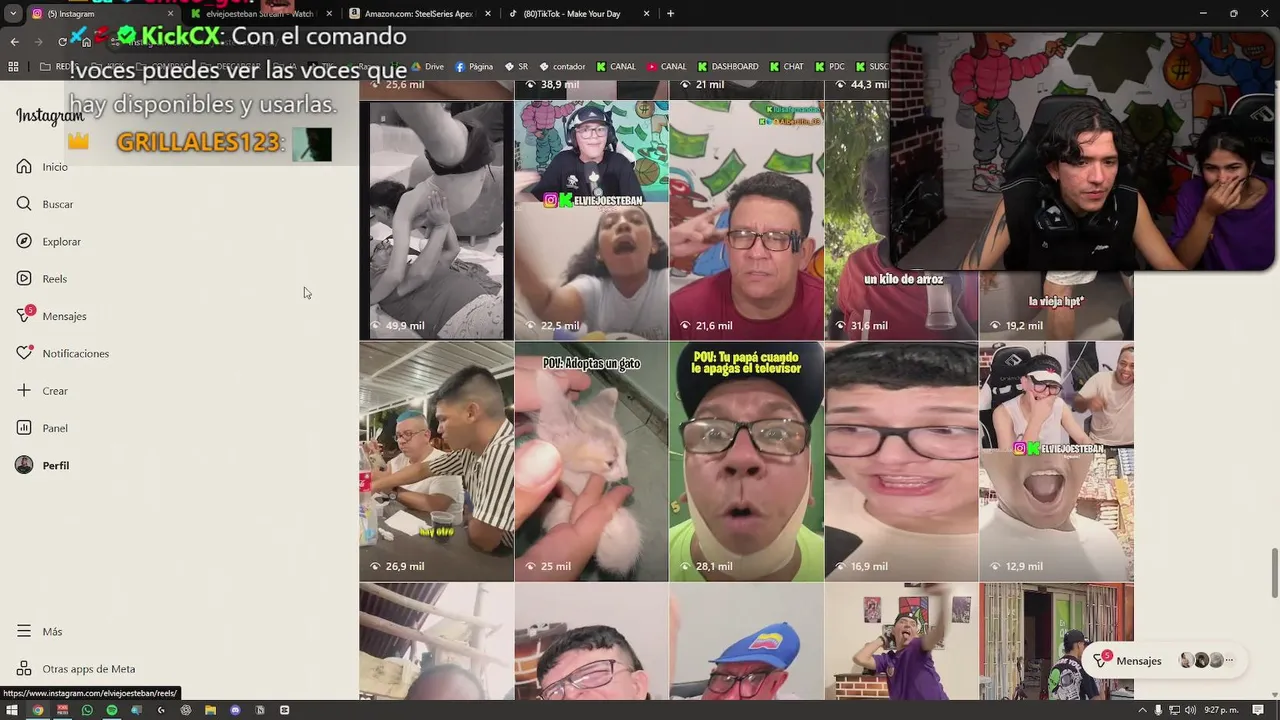The width and height of the screenshot is (1280, 720).
Task: Open WhatsApp from the taskbar
Action: pos(87,710)
